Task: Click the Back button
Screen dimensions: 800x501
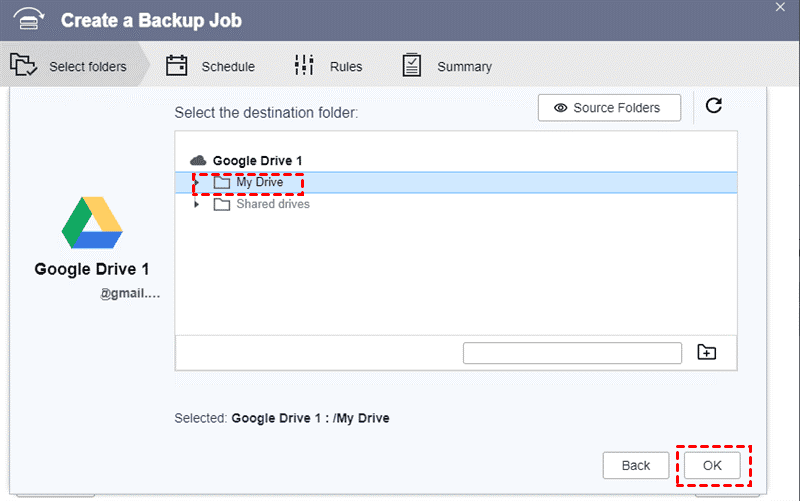Action: (x=636, y=465)
